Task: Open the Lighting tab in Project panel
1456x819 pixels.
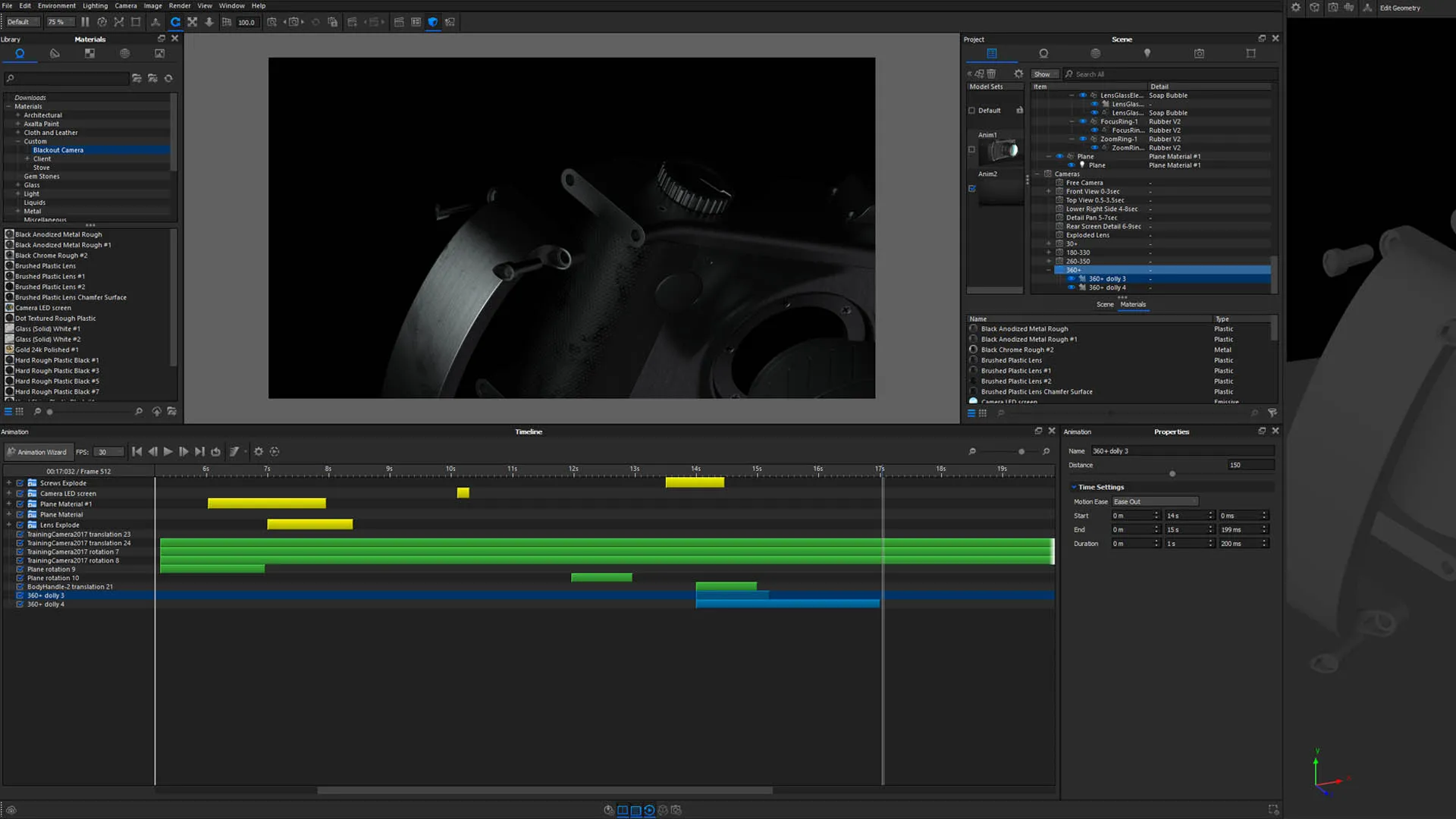Action: [x=1147, y=54]
